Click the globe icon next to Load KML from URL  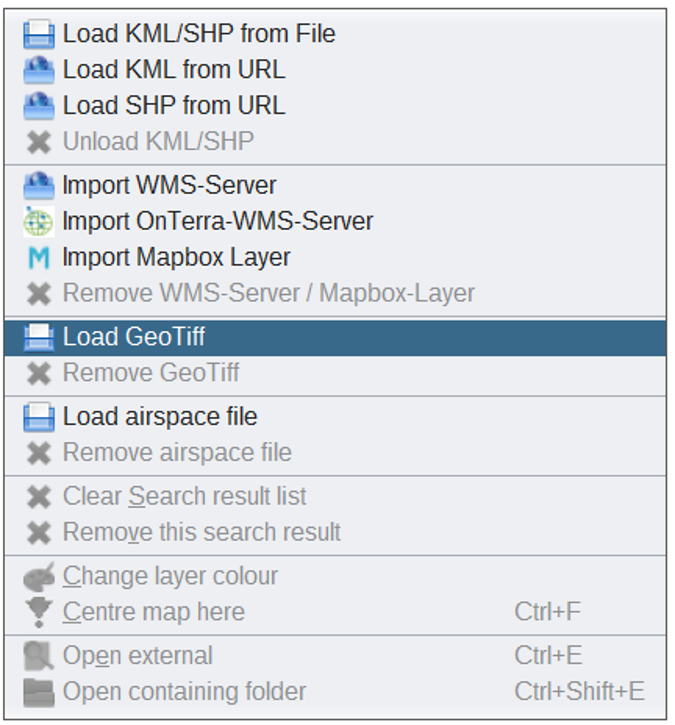pyautogui.click(x=39, y=70)
